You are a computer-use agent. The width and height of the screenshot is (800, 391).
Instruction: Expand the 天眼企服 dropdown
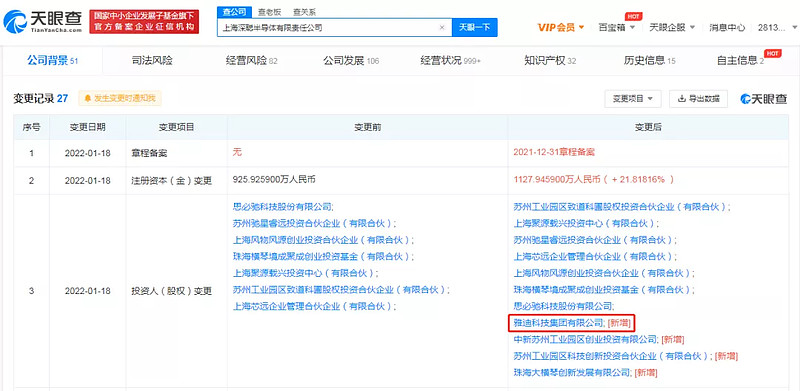(x=672, y=28)
